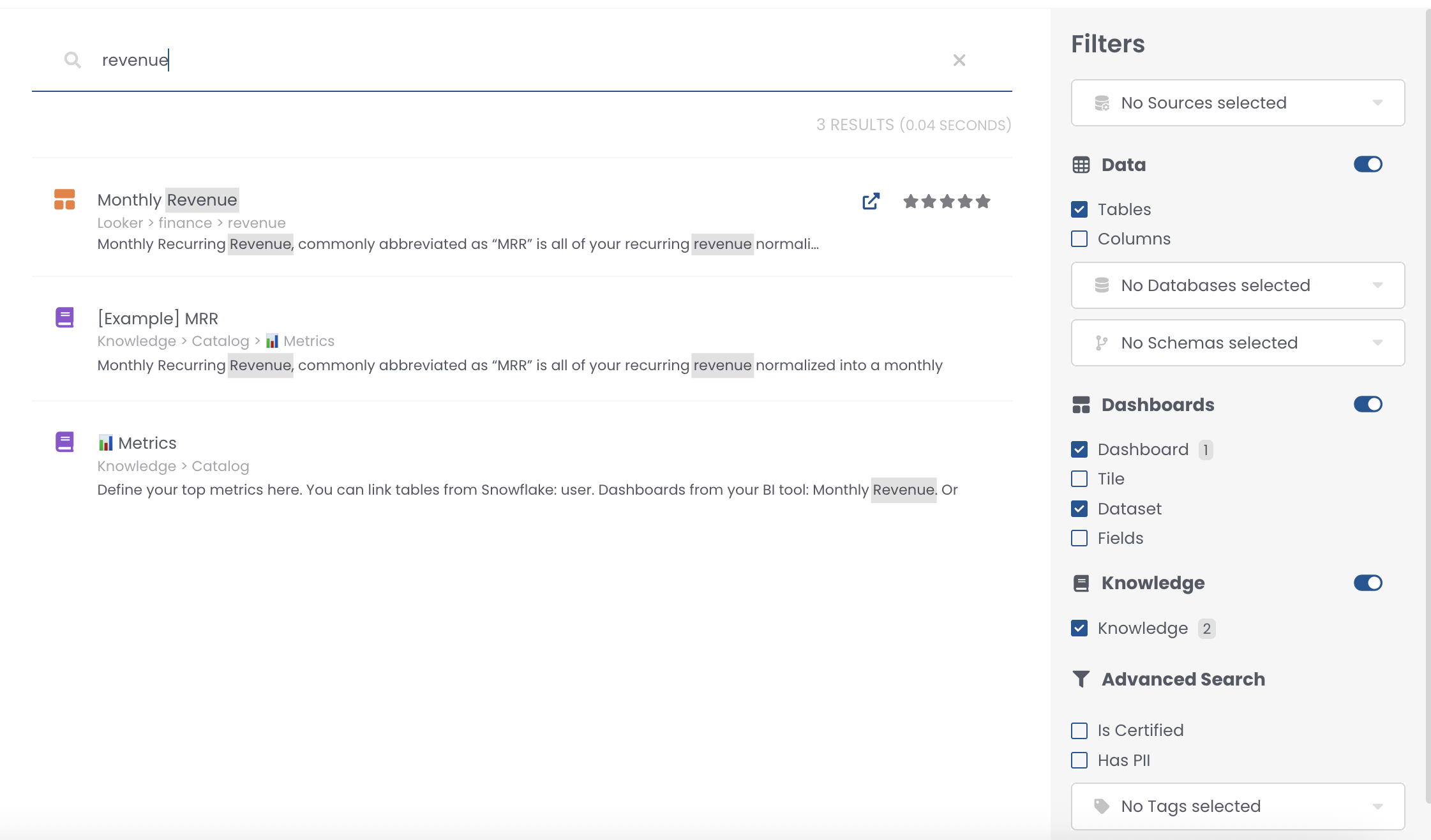Open the No Tags selected dropdown

point(1237,806)
